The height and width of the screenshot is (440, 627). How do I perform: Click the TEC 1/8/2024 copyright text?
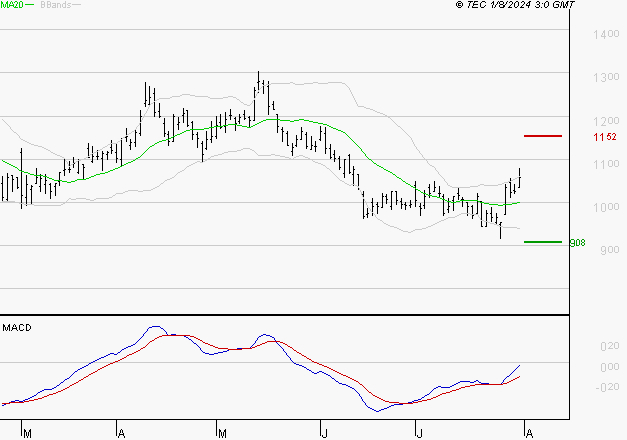[x=515, y=5]
